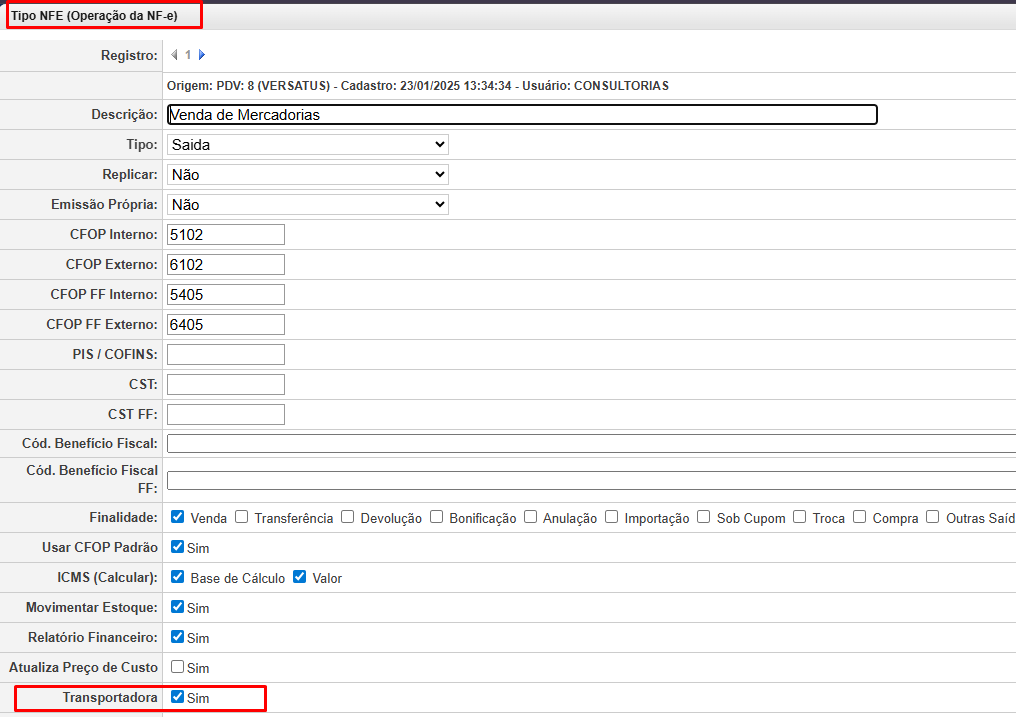This screenshot has width=1016, height=717.
Task: Open the Emissão Própria dropdown
Action: point(307,205)
